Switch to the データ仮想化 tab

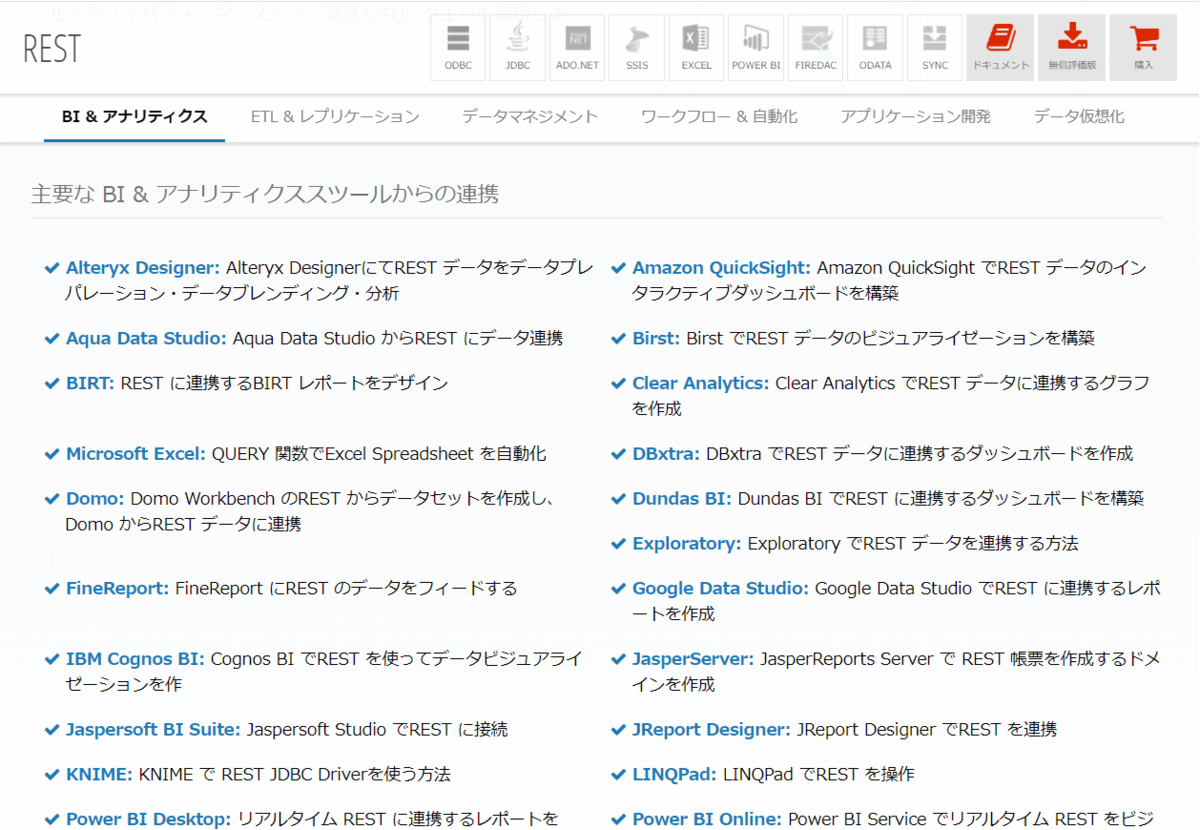[1079, 117]
